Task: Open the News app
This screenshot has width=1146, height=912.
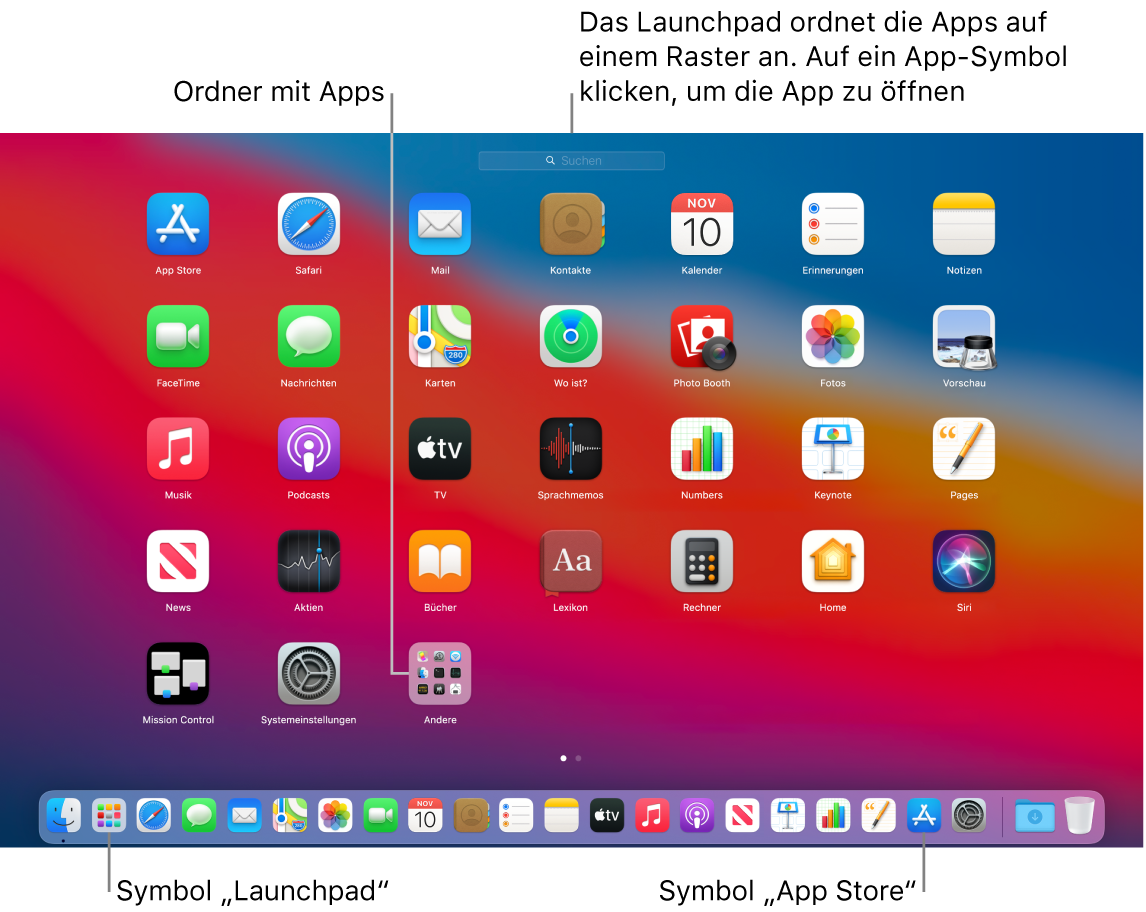Action: 177,561
